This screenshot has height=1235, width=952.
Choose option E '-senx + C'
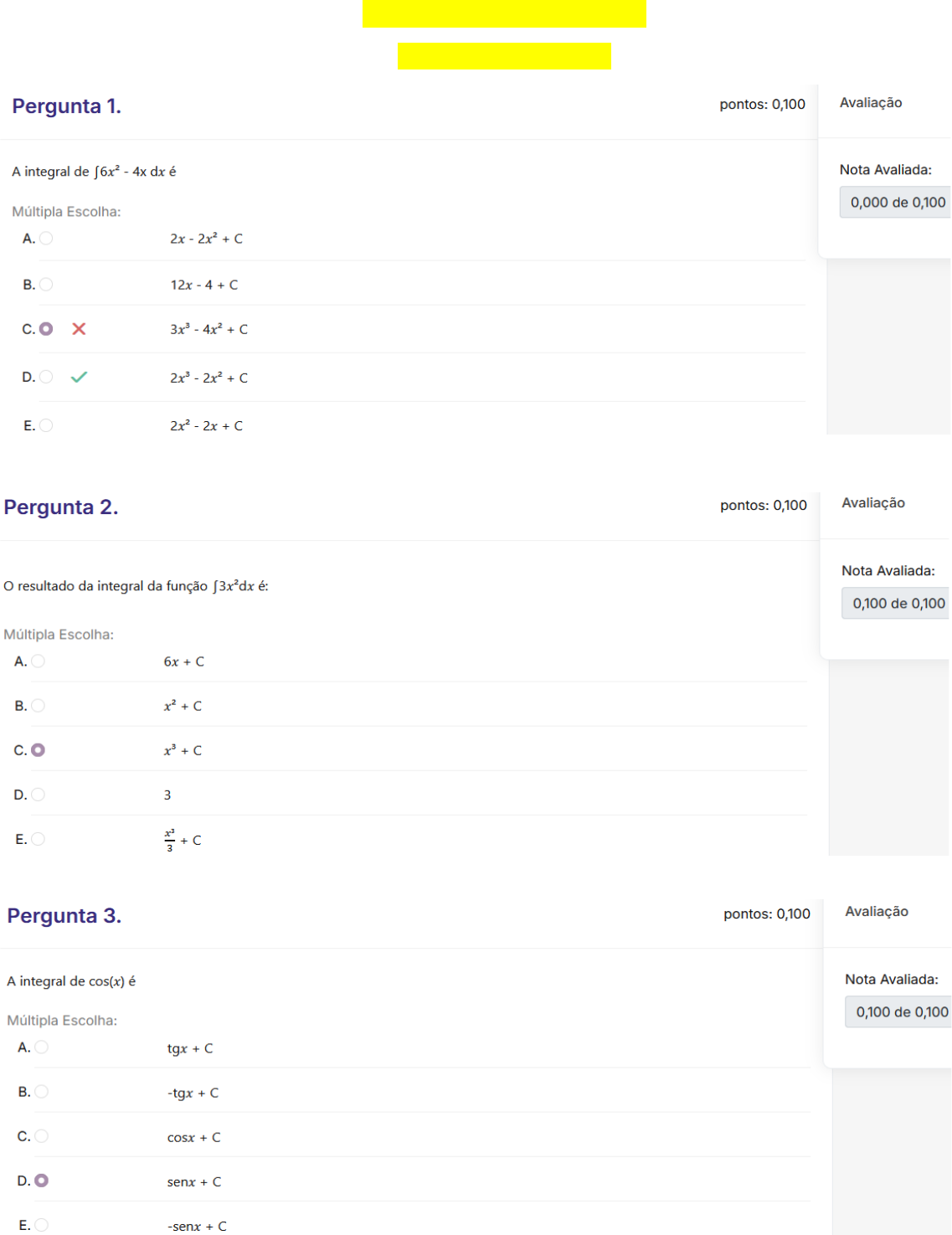pyautogui.click(x=42, y=1225)
